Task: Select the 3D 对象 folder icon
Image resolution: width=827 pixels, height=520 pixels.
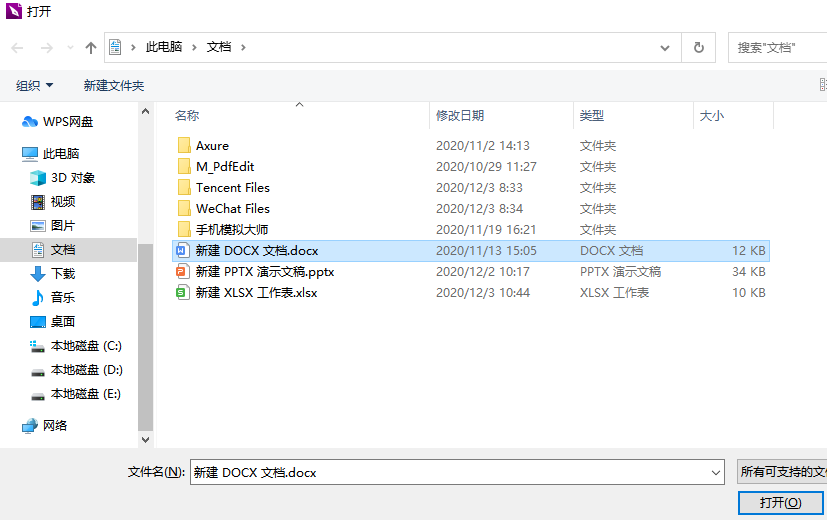Action: 38,178
